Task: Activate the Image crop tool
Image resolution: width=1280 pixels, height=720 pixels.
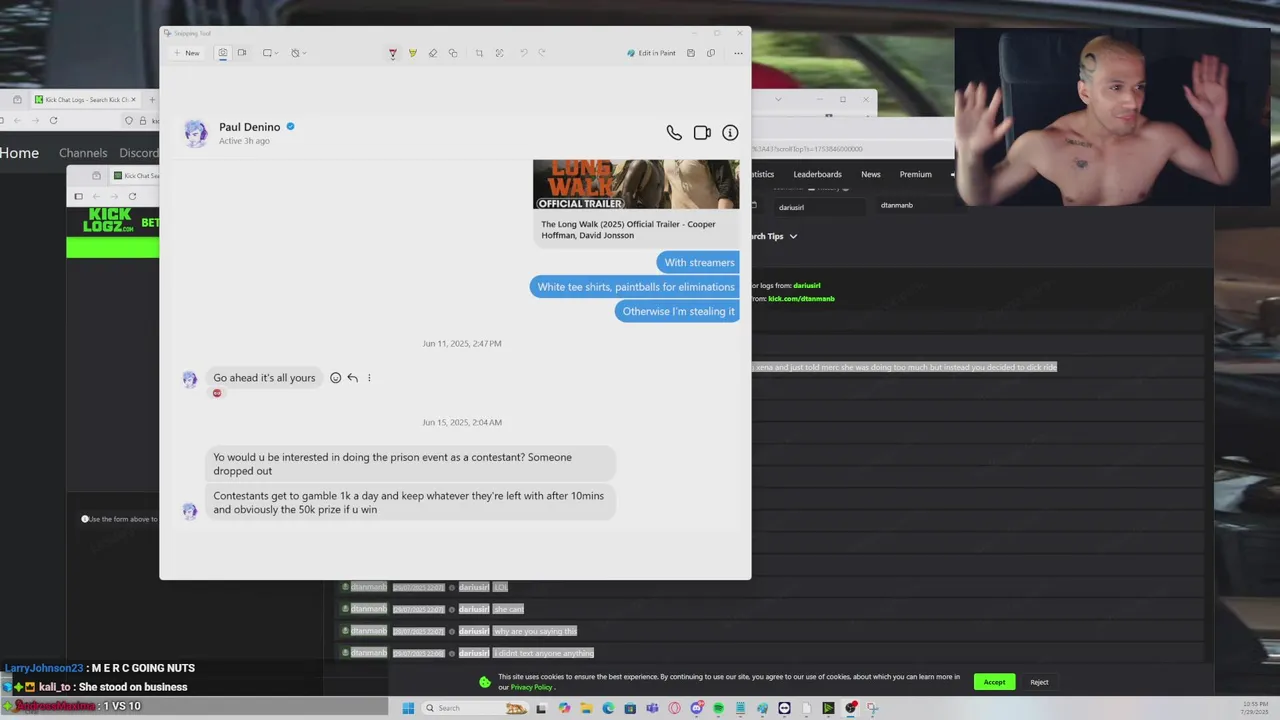Action: point(479,53)
